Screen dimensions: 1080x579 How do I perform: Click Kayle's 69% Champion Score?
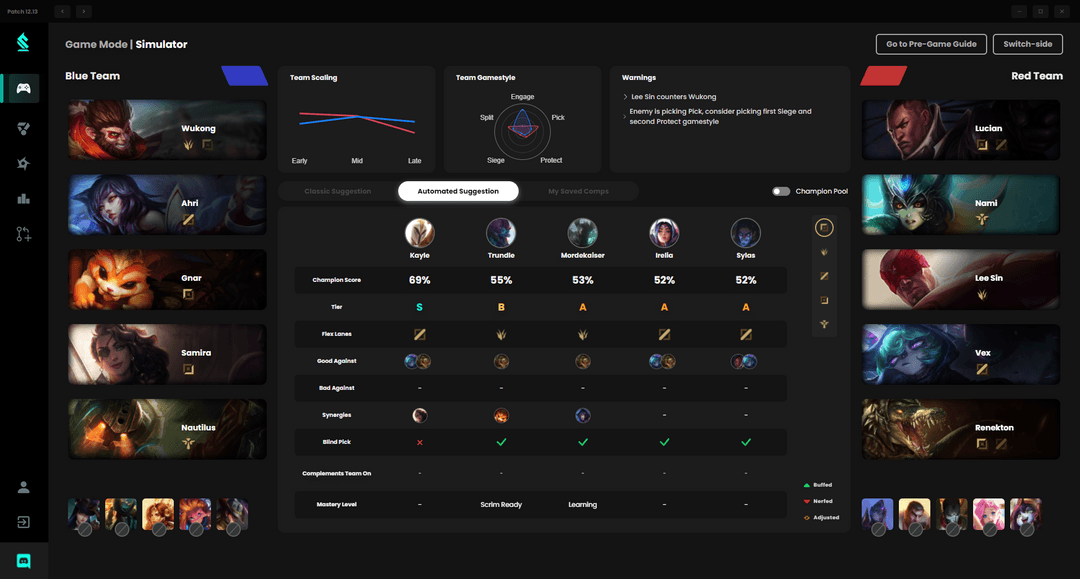click(419, 280)
